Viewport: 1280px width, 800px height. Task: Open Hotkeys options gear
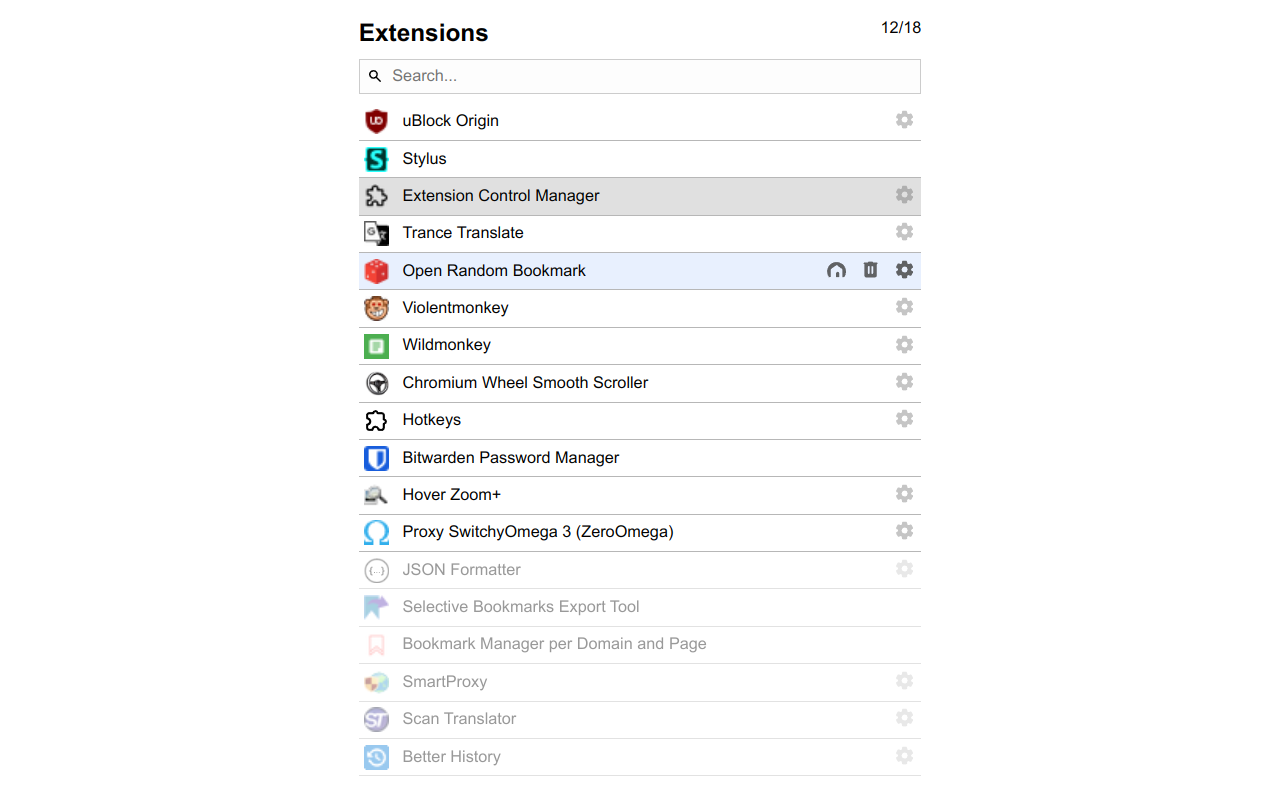coord(904,419)
